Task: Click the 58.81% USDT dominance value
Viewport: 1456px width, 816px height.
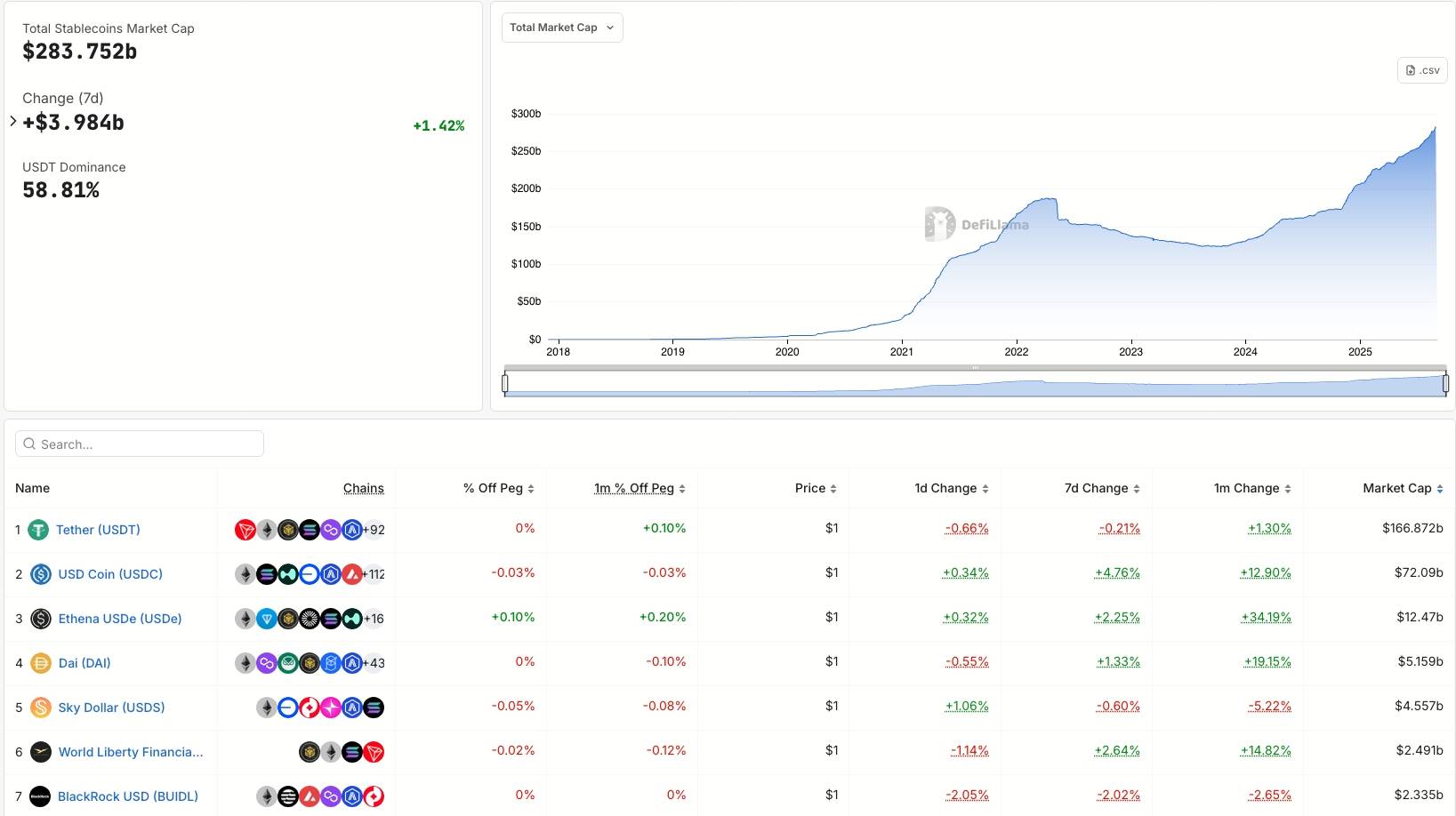Action: 61,190
